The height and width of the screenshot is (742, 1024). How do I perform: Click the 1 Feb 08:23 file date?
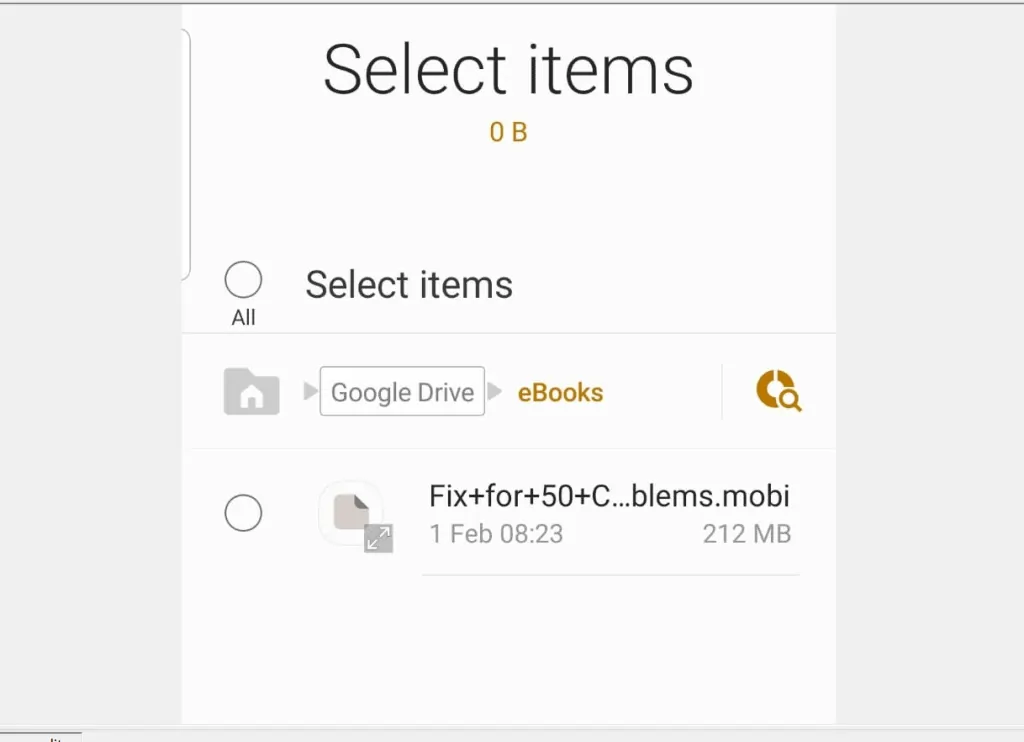point(496,534)
